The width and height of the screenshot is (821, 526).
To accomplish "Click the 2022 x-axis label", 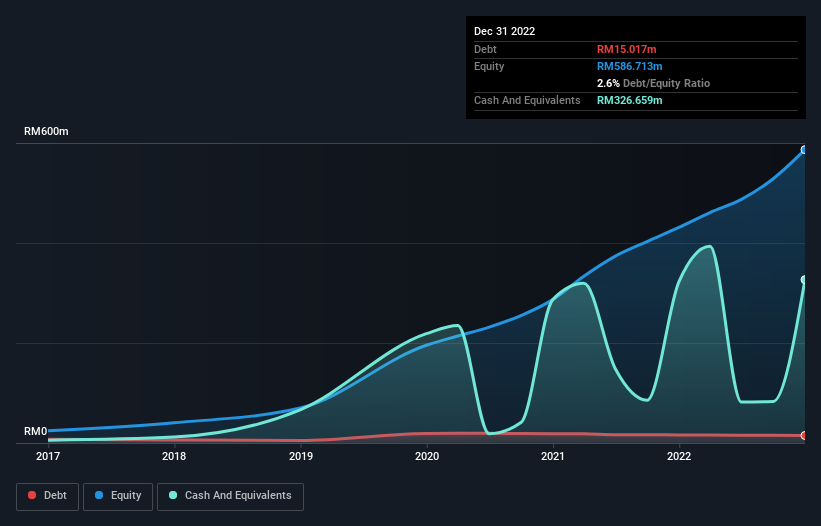I will pyautogui.click(x=679, y=456).
